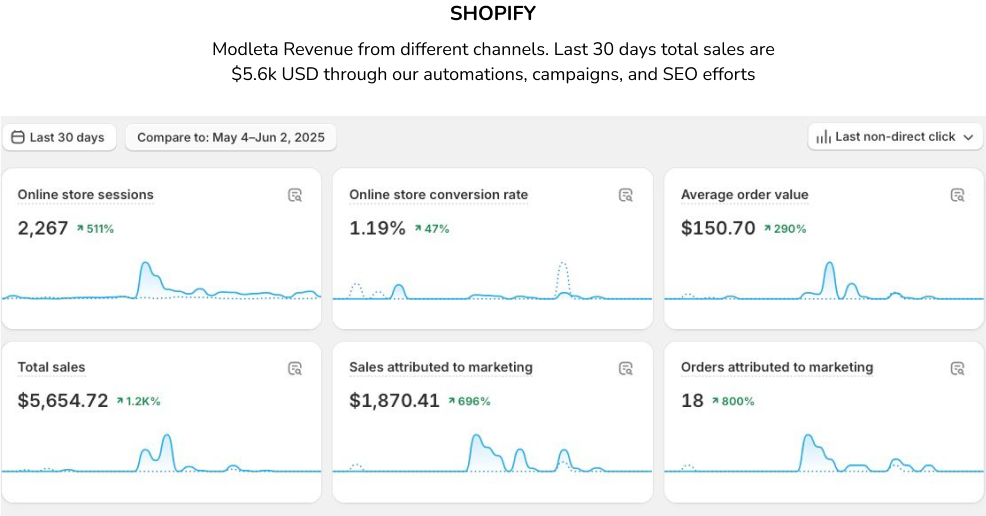Image resolution: width=986 pixels, height=516 pixels.
Task: Open report icon on Online store conversion rate card
Action: pyautogui.click(x=626, y=195)
